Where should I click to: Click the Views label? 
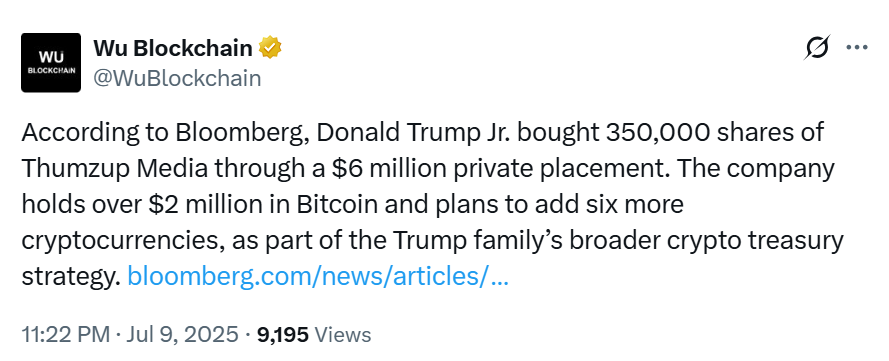click(342, 334)
